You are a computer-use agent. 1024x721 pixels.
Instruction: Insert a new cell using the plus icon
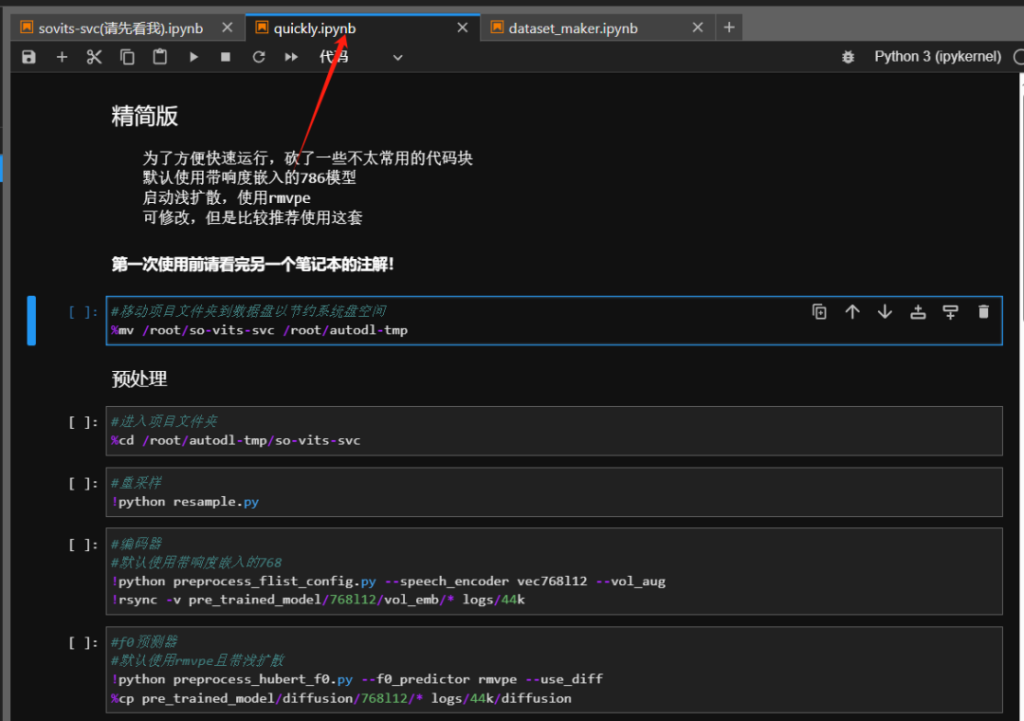click(62, 57)
